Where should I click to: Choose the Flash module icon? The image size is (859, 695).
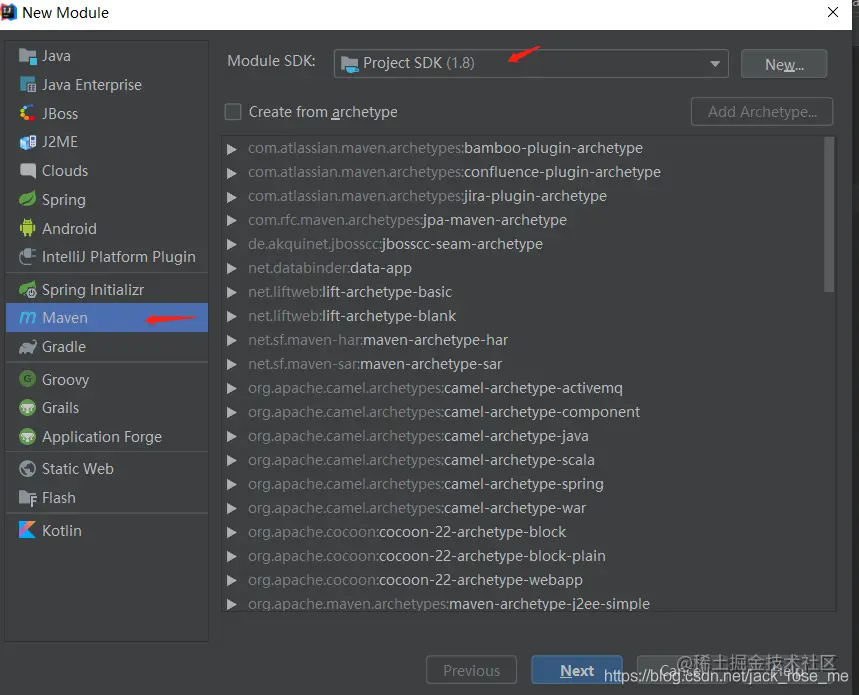(x=27, y=497)
